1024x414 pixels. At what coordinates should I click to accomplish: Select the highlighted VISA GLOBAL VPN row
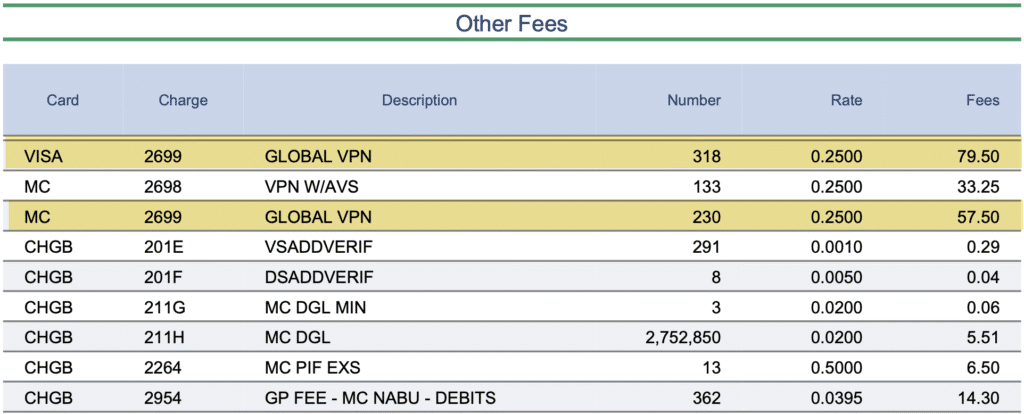[x=510, y=156]
